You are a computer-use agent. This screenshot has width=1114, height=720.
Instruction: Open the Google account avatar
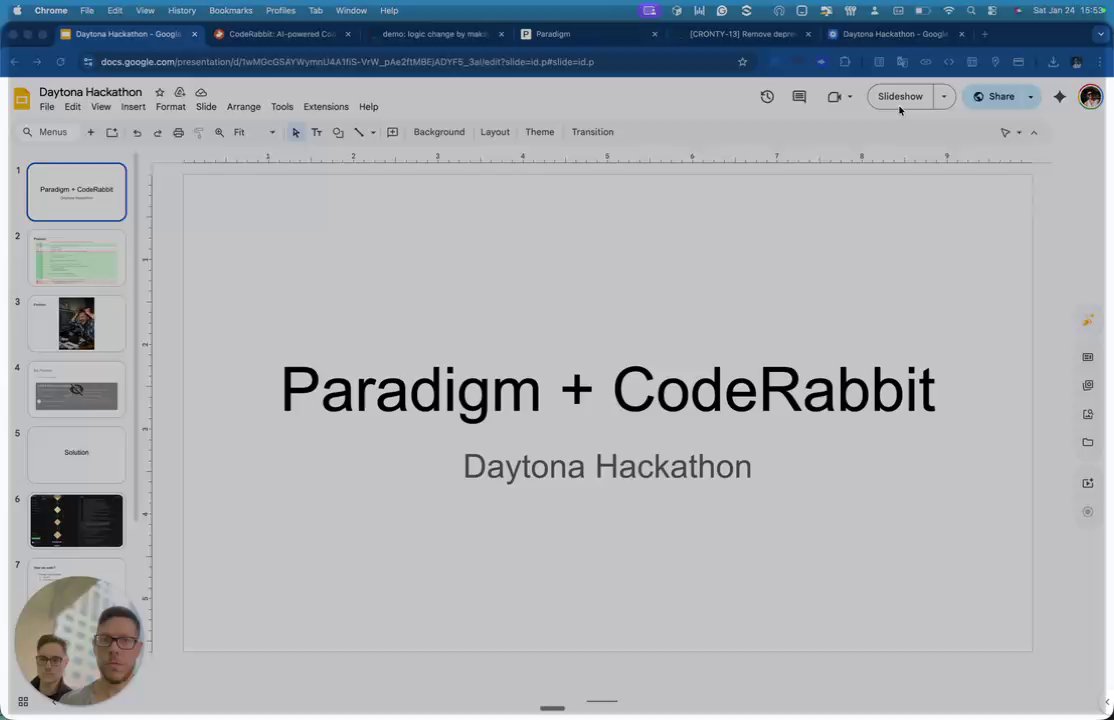pyautogui.click(x=1091, y=97)
